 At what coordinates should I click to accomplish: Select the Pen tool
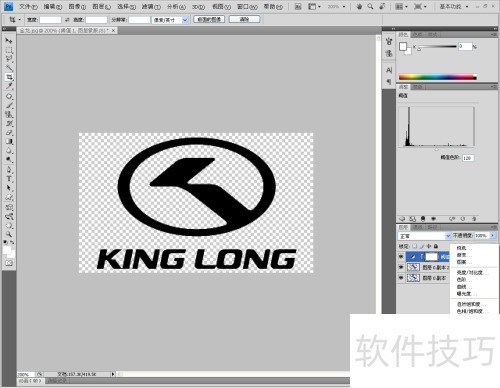click(x=9, y=170)
